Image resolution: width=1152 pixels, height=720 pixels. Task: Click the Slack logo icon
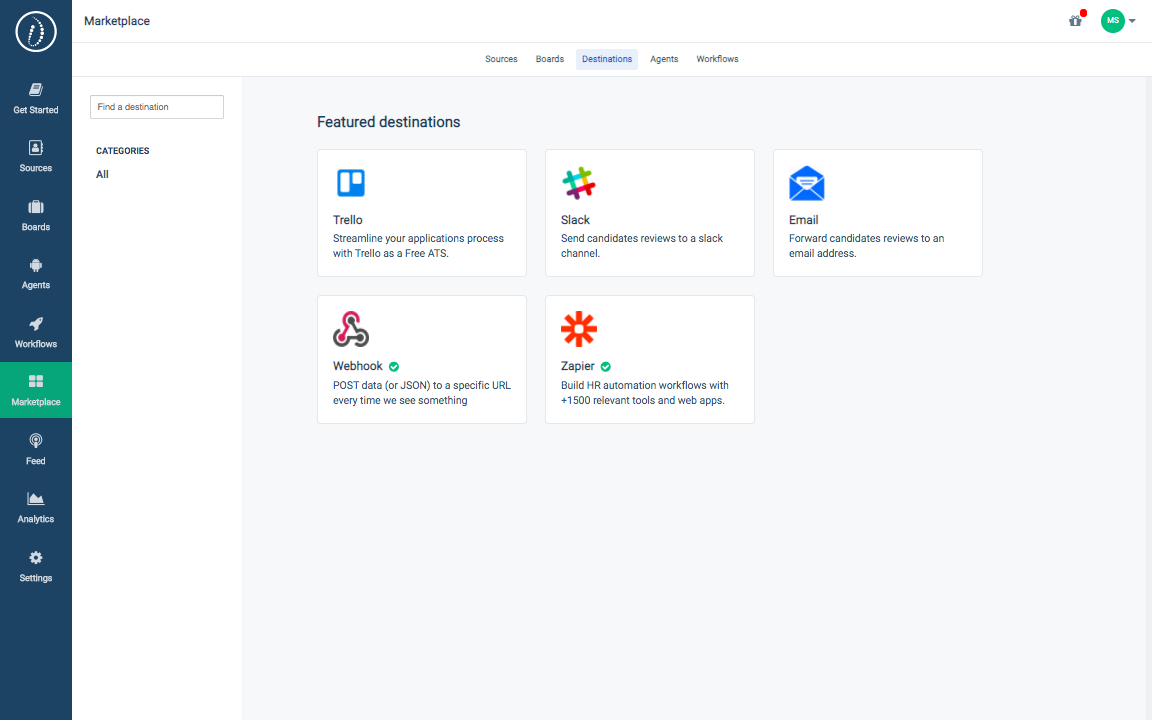(x=579, y=183)
